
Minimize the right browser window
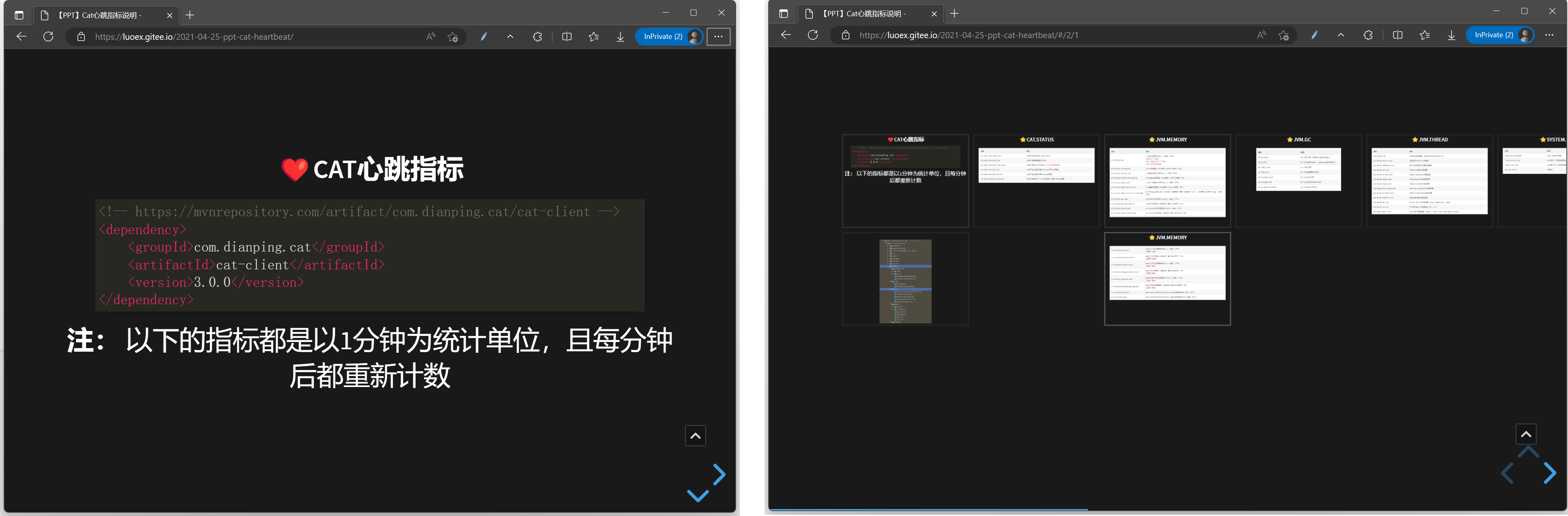click(1496, 11)
